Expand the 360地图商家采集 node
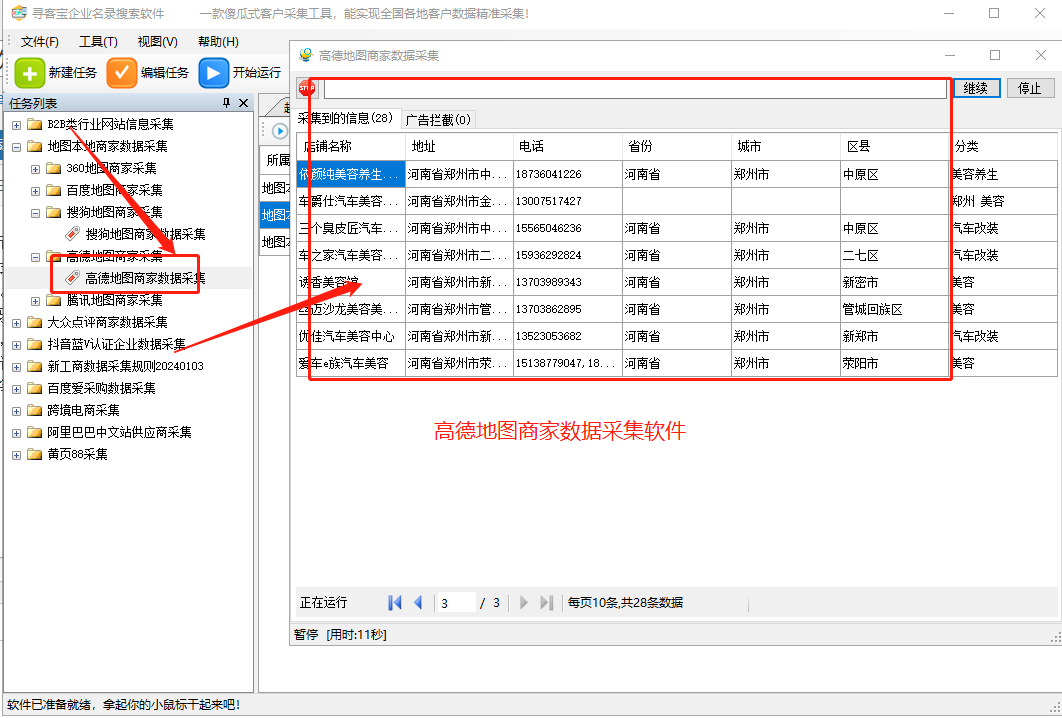1062x718 pixels. click(36, 169)
